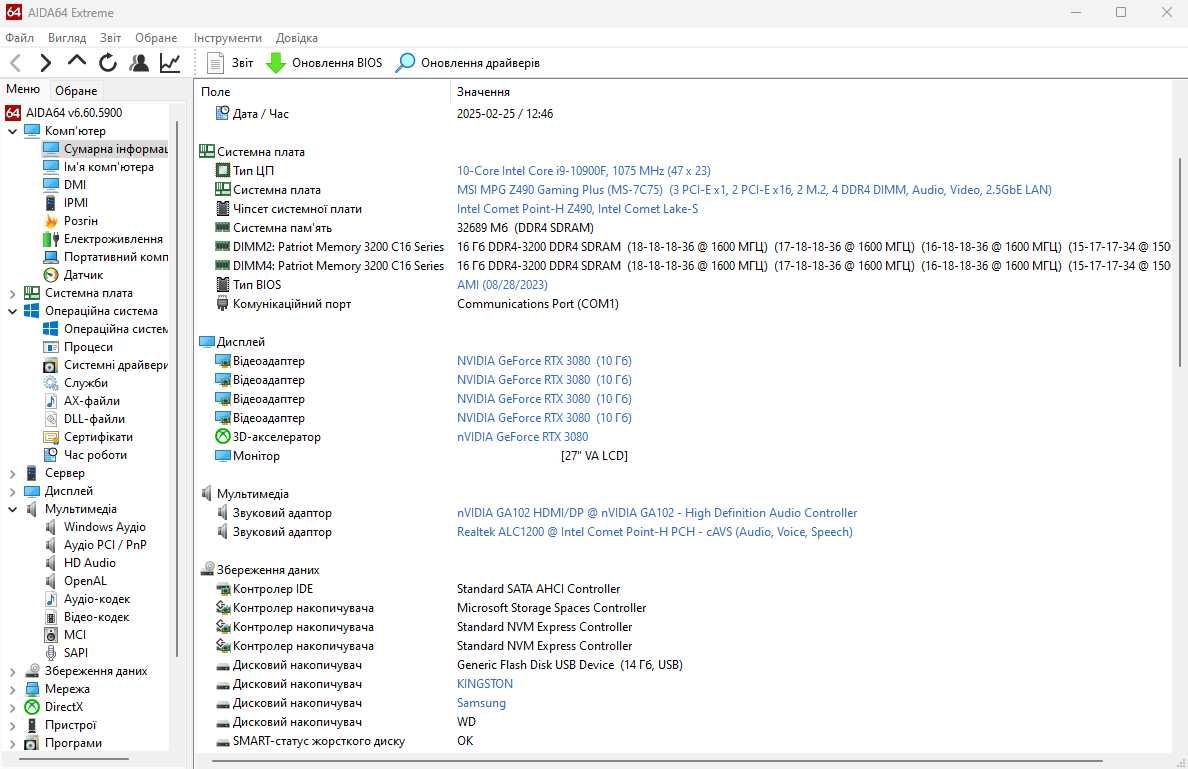Open the Вигляд menu
The image size is (1188, 769).
click(67, 38)
